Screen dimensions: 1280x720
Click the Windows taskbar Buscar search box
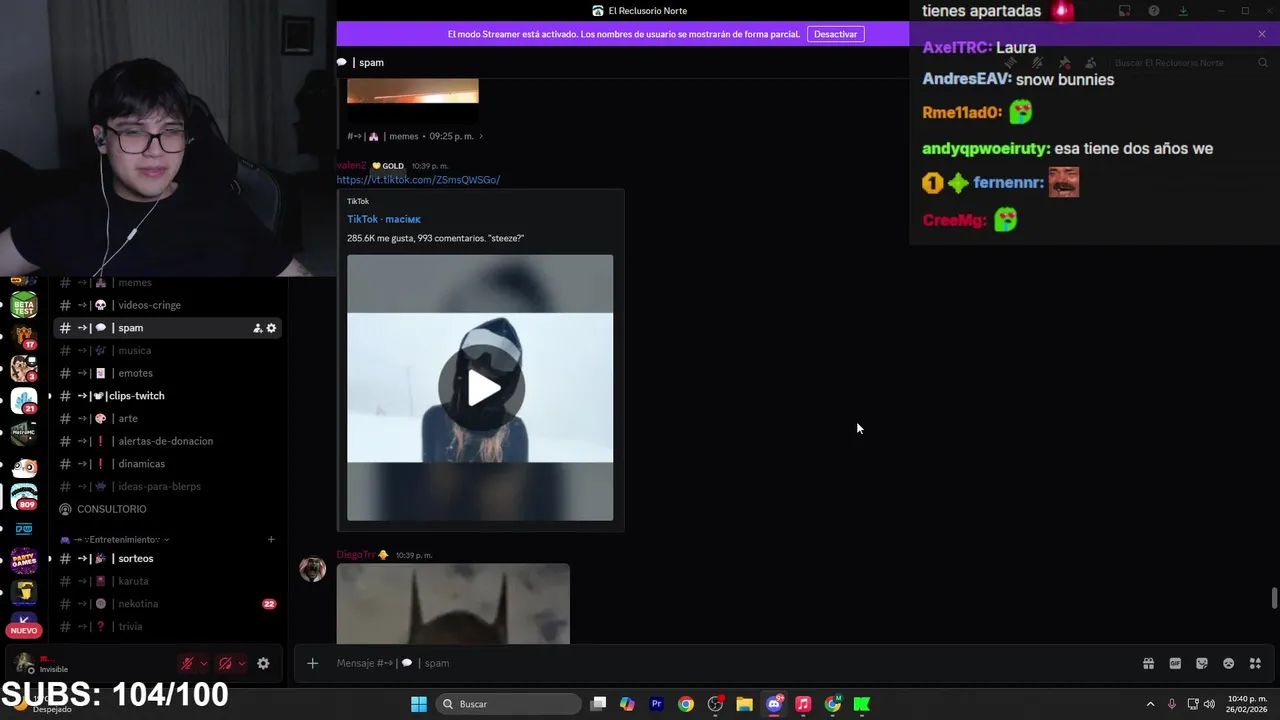510,704
